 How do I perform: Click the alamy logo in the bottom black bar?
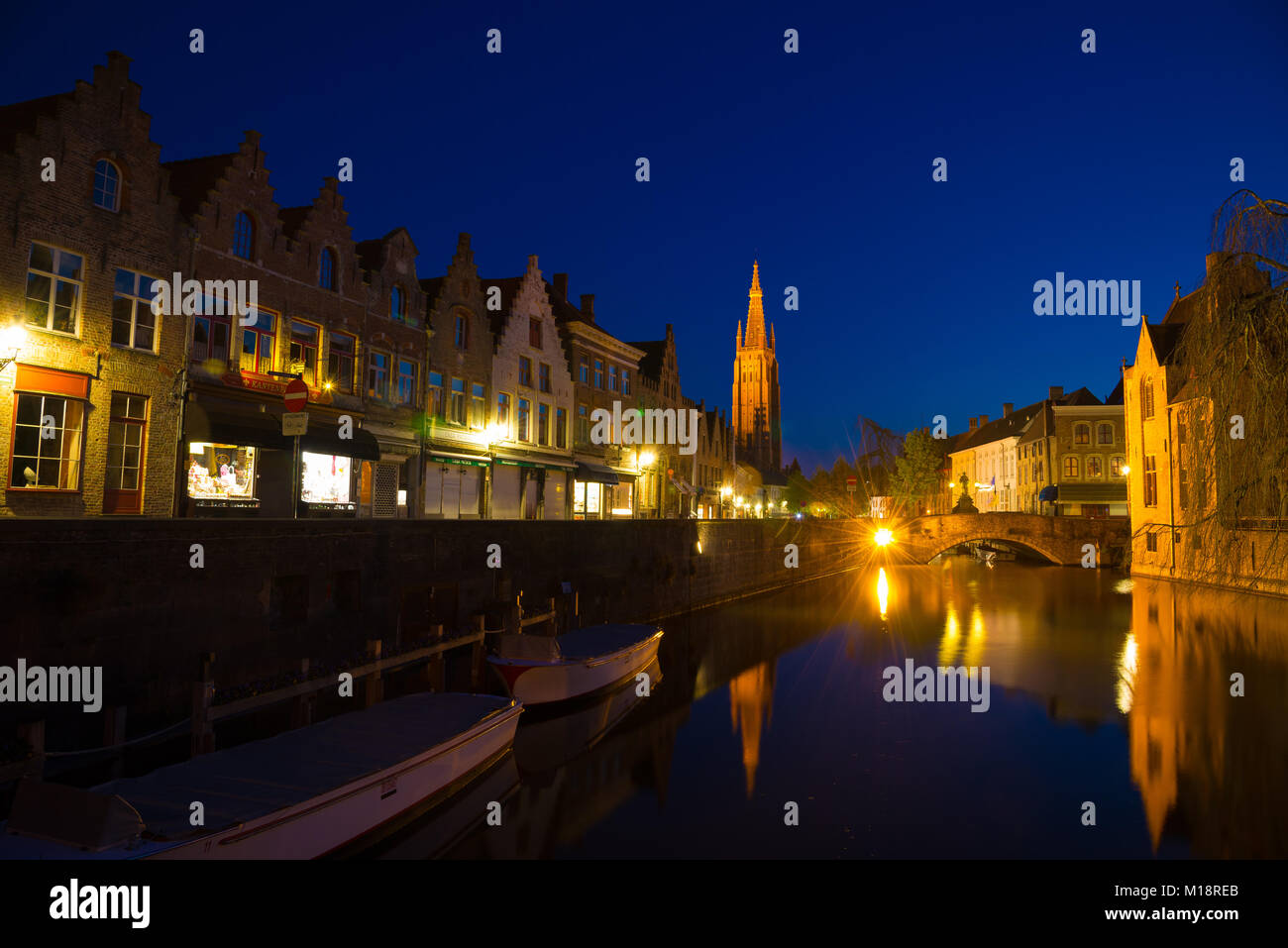[100, 903]
